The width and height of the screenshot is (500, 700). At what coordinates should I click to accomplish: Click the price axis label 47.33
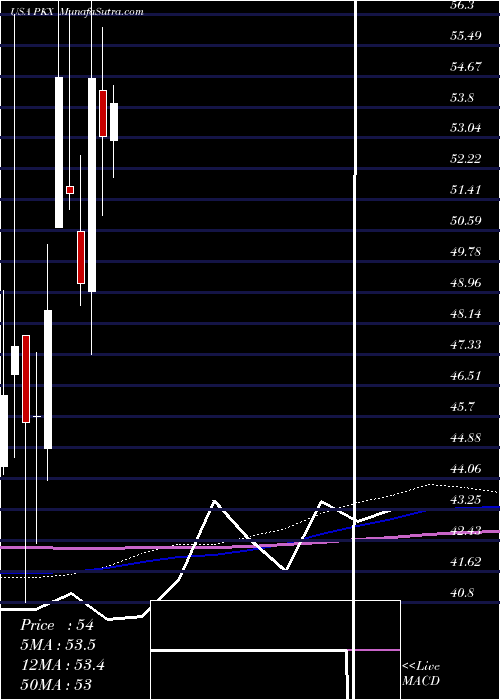click(466, 345)
